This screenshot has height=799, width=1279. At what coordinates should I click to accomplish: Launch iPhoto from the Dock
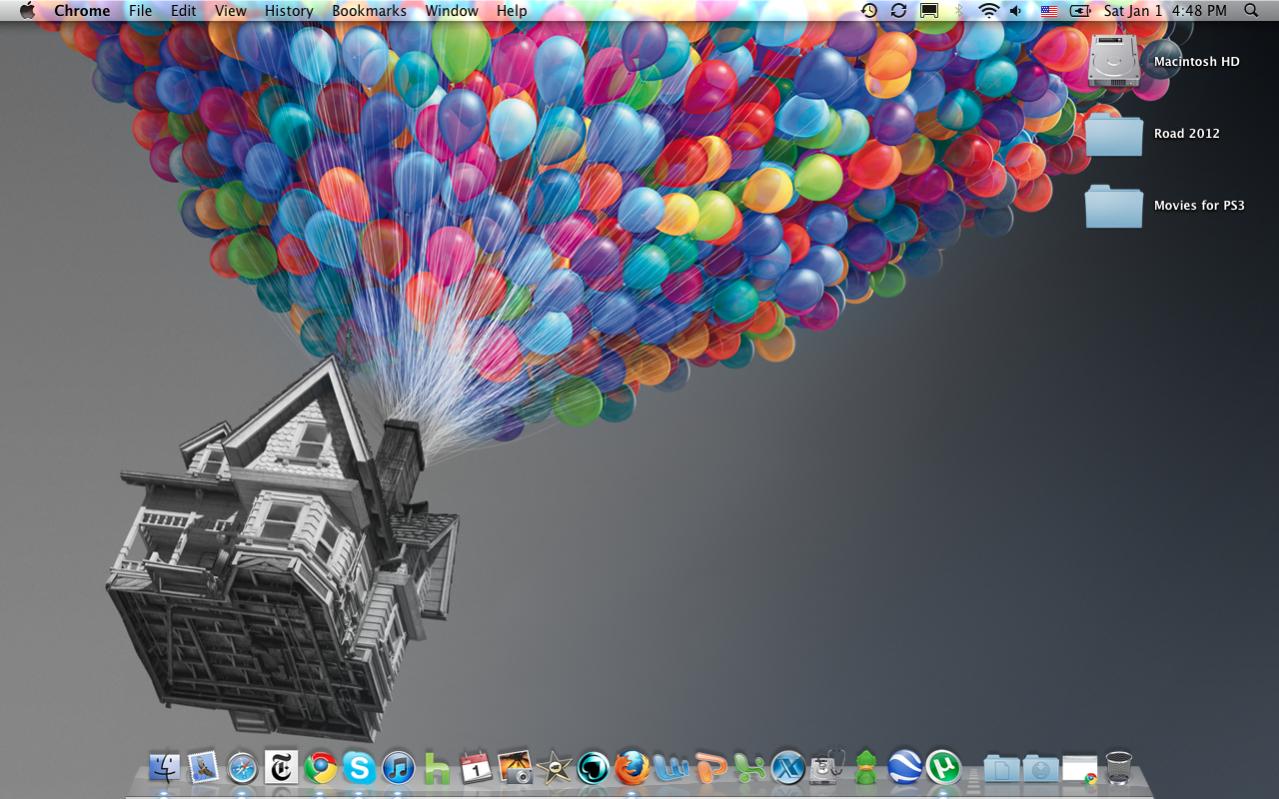[x=515, y=768]
